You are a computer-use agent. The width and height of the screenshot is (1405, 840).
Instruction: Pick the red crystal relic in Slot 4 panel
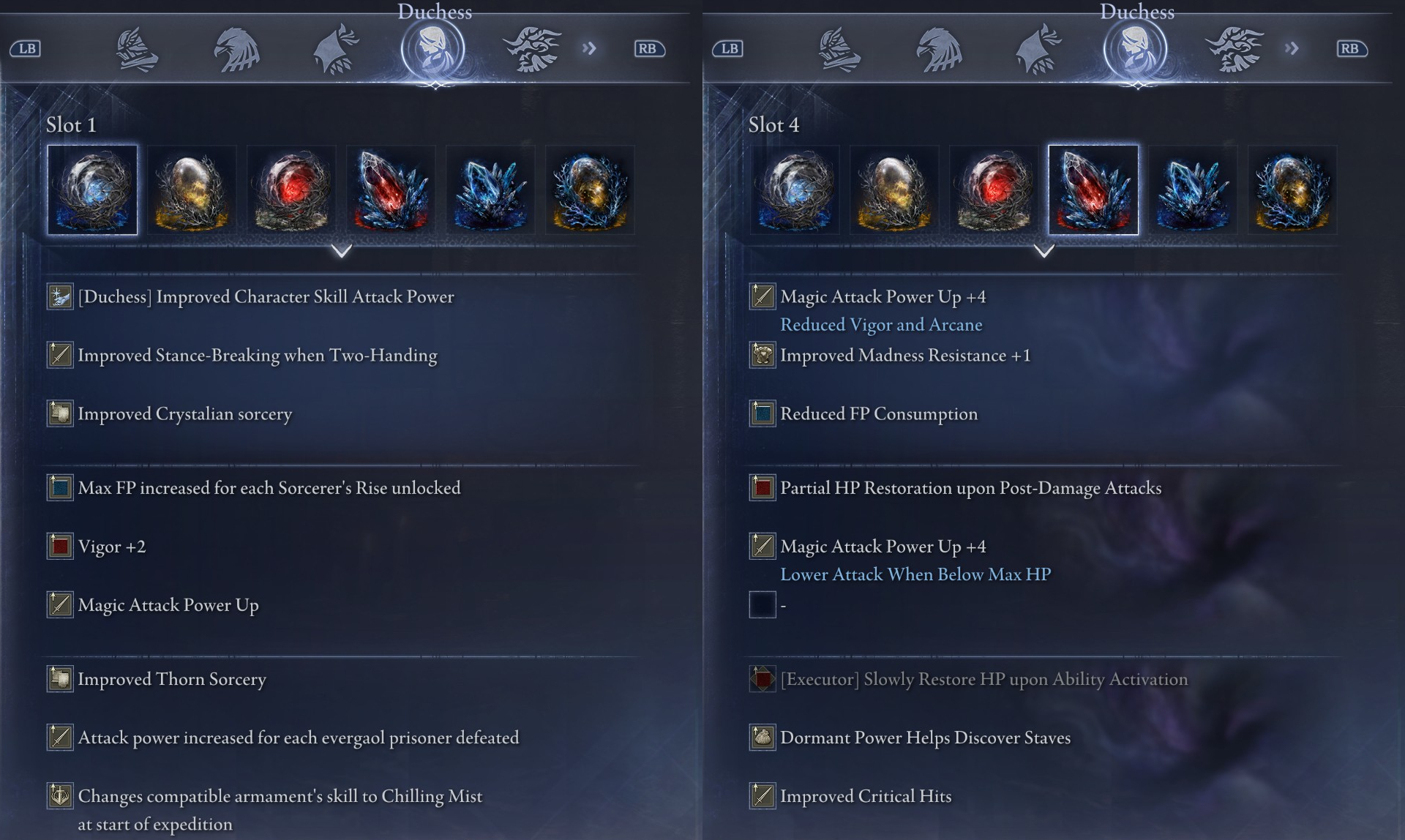click(1093, 190)
